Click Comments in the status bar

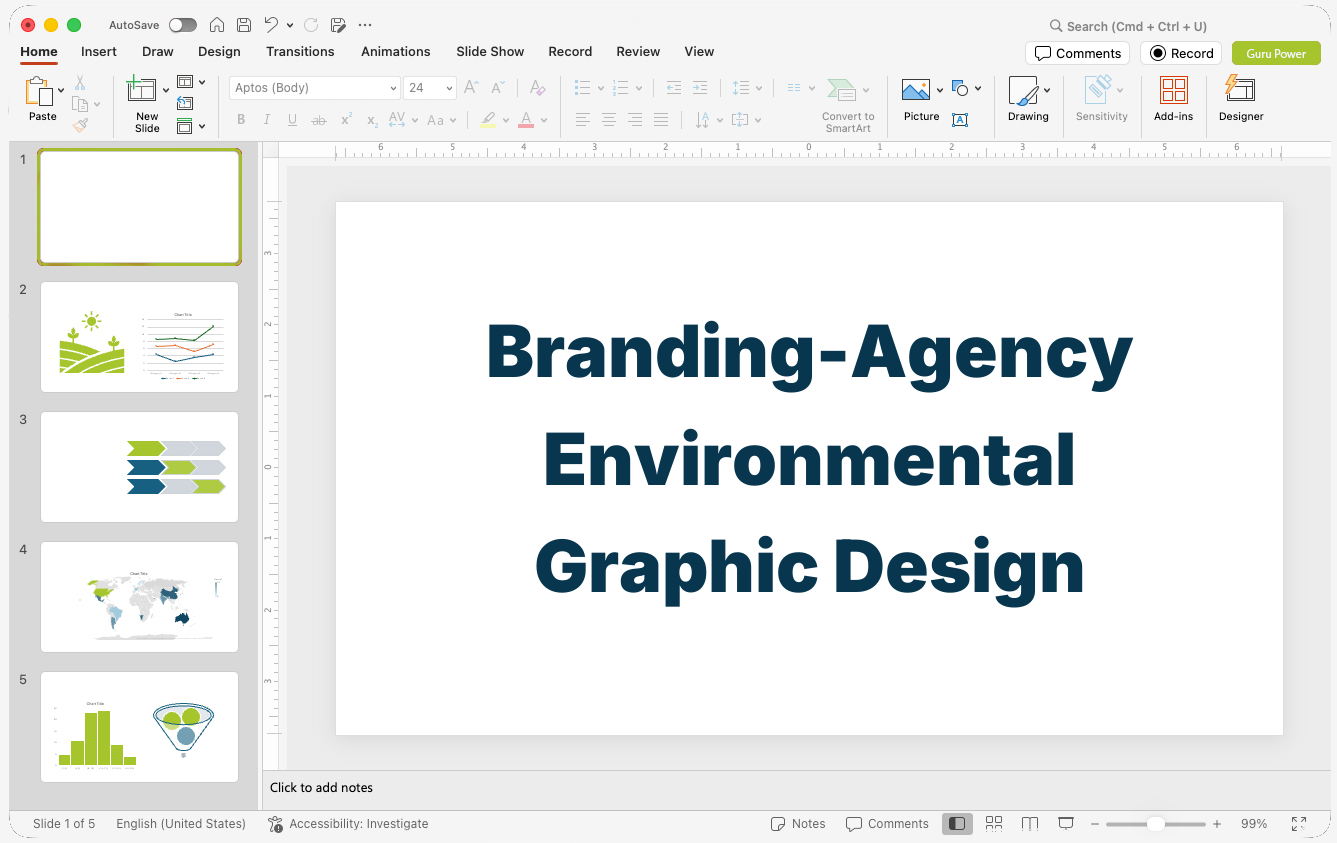coord(888,824)
